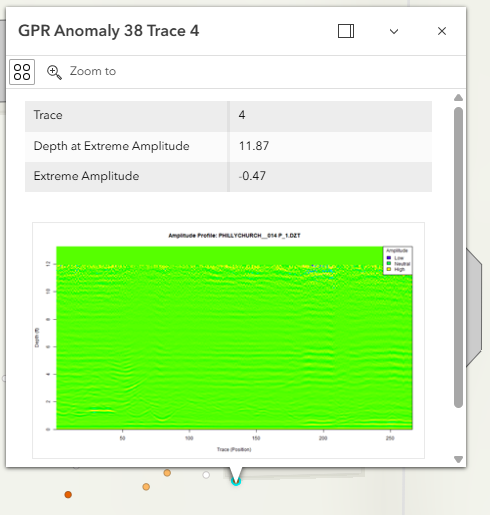The image size is (490, 515).
Task: Click the scrollbar up arrow
Action: pyautogui.click(x=458, y=97)
